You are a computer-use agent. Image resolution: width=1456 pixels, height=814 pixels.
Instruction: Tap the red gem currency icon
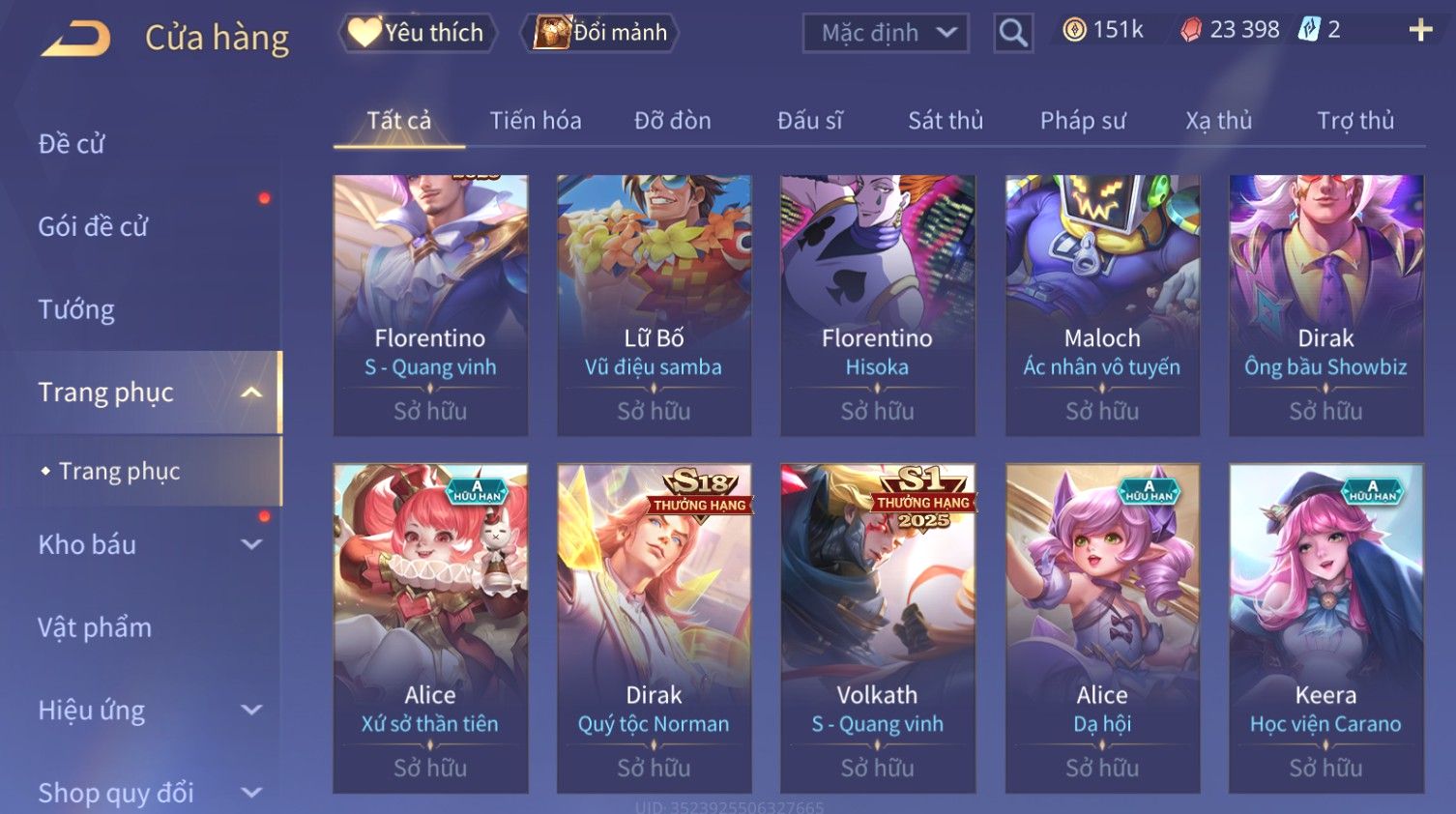pos(1191,30)
